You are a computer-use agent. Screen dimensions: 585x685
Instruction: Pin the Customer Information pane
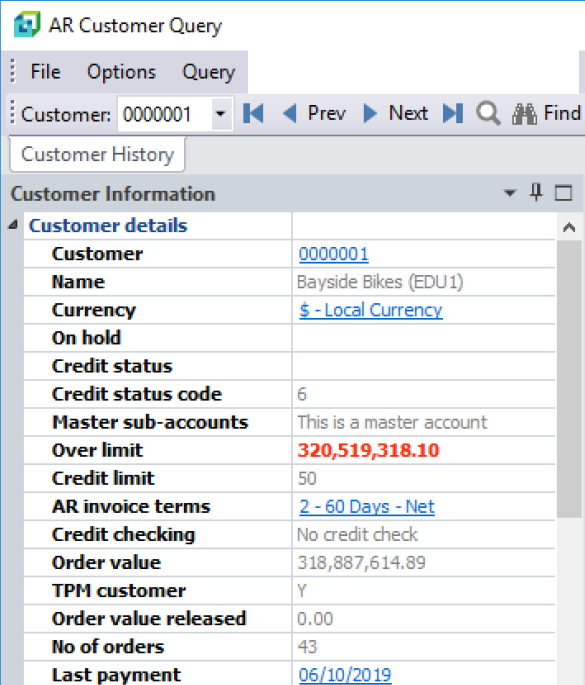(x=536, y=192)
